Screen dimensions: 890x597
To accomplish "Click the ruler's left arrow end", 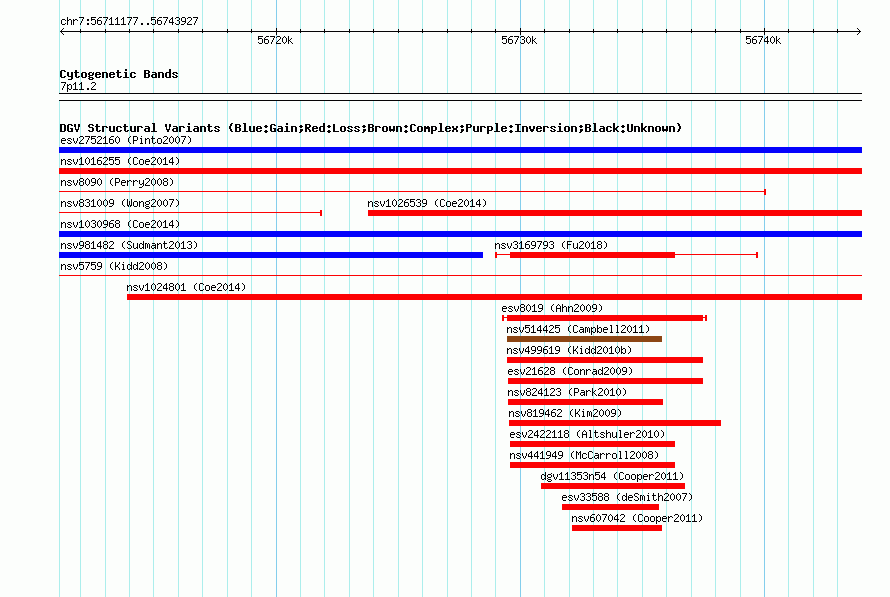I will point(62,31).
